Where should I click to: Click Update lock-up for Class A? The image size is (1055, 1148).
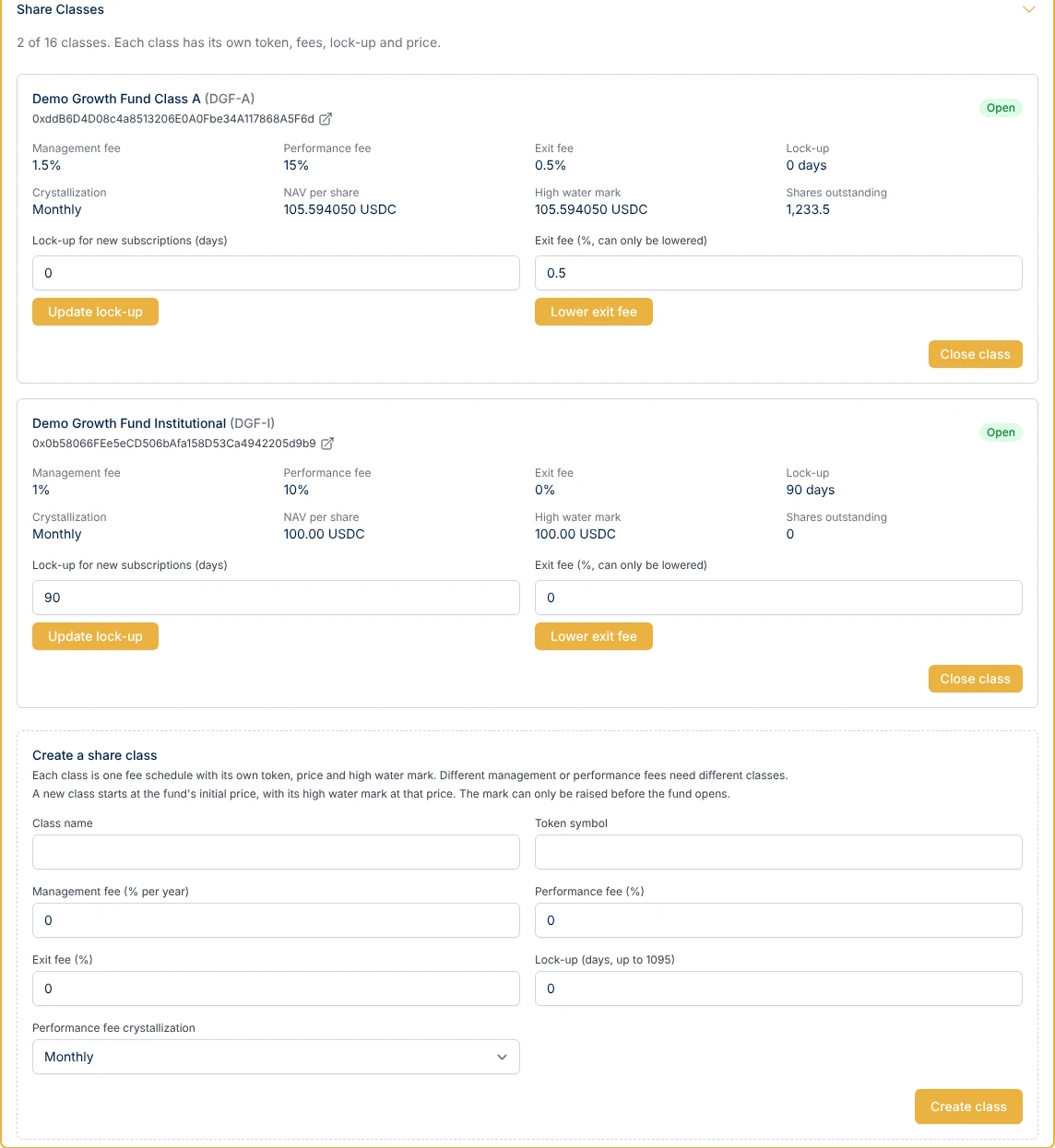95,312
